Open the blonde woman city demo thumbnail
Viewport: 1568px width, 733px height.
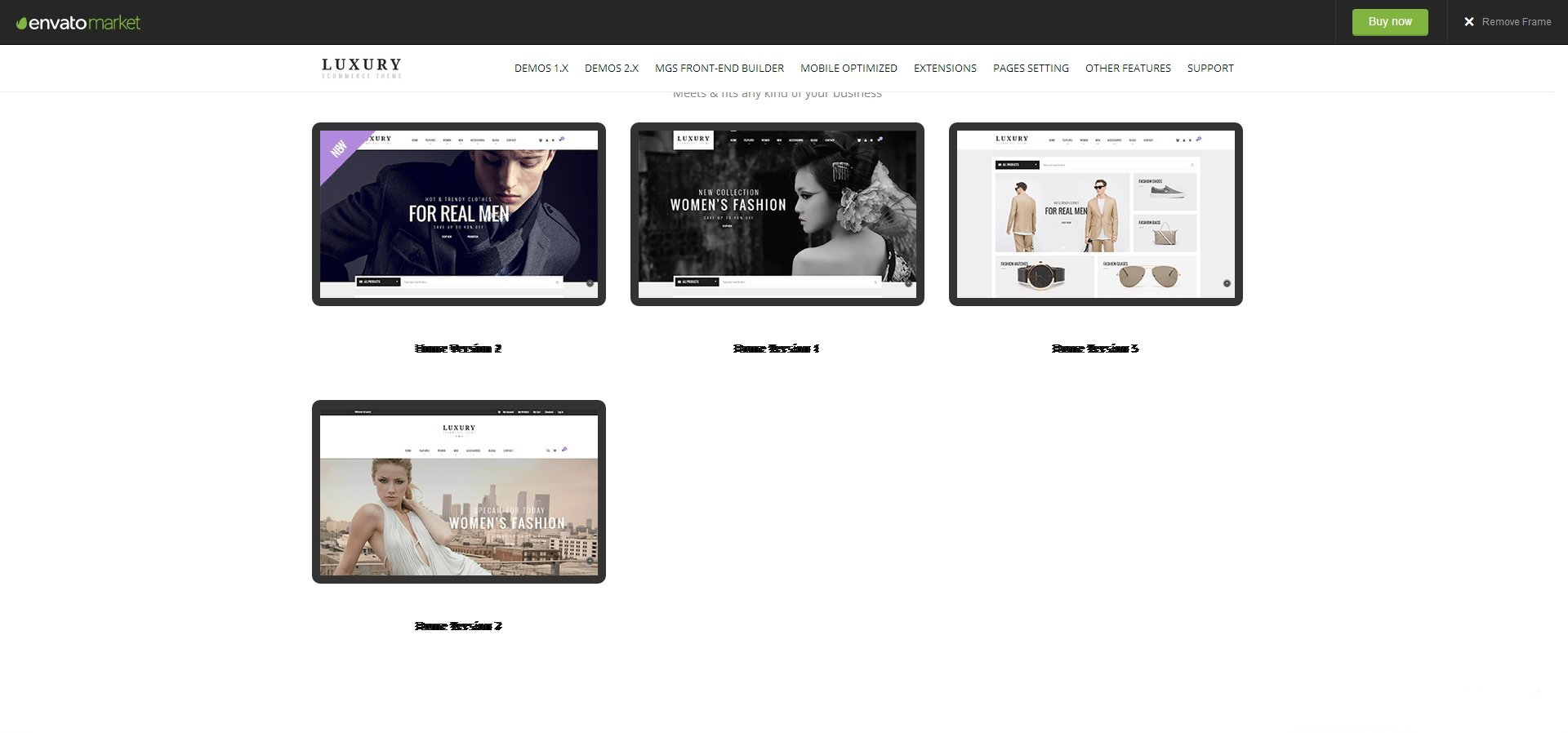click(459, 492)
